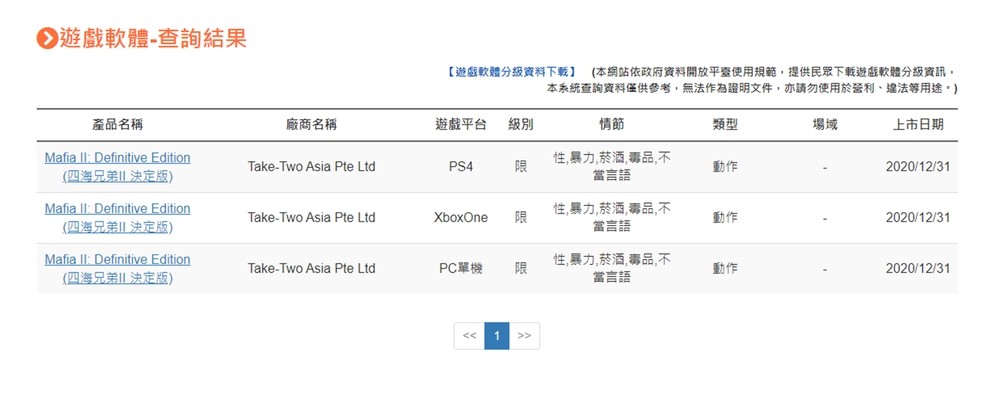Click the 場域 column header
Viewport: 1000px width, 400px height.
[825, 125]
